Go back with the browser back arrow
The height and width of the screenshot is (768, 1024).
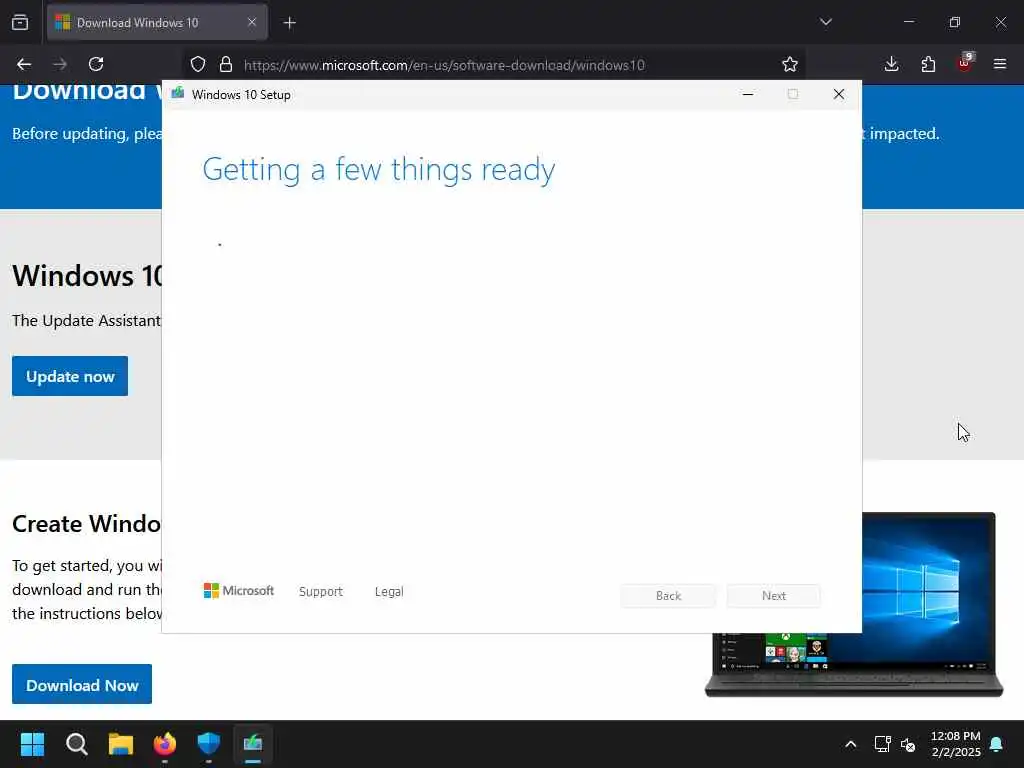24,64
